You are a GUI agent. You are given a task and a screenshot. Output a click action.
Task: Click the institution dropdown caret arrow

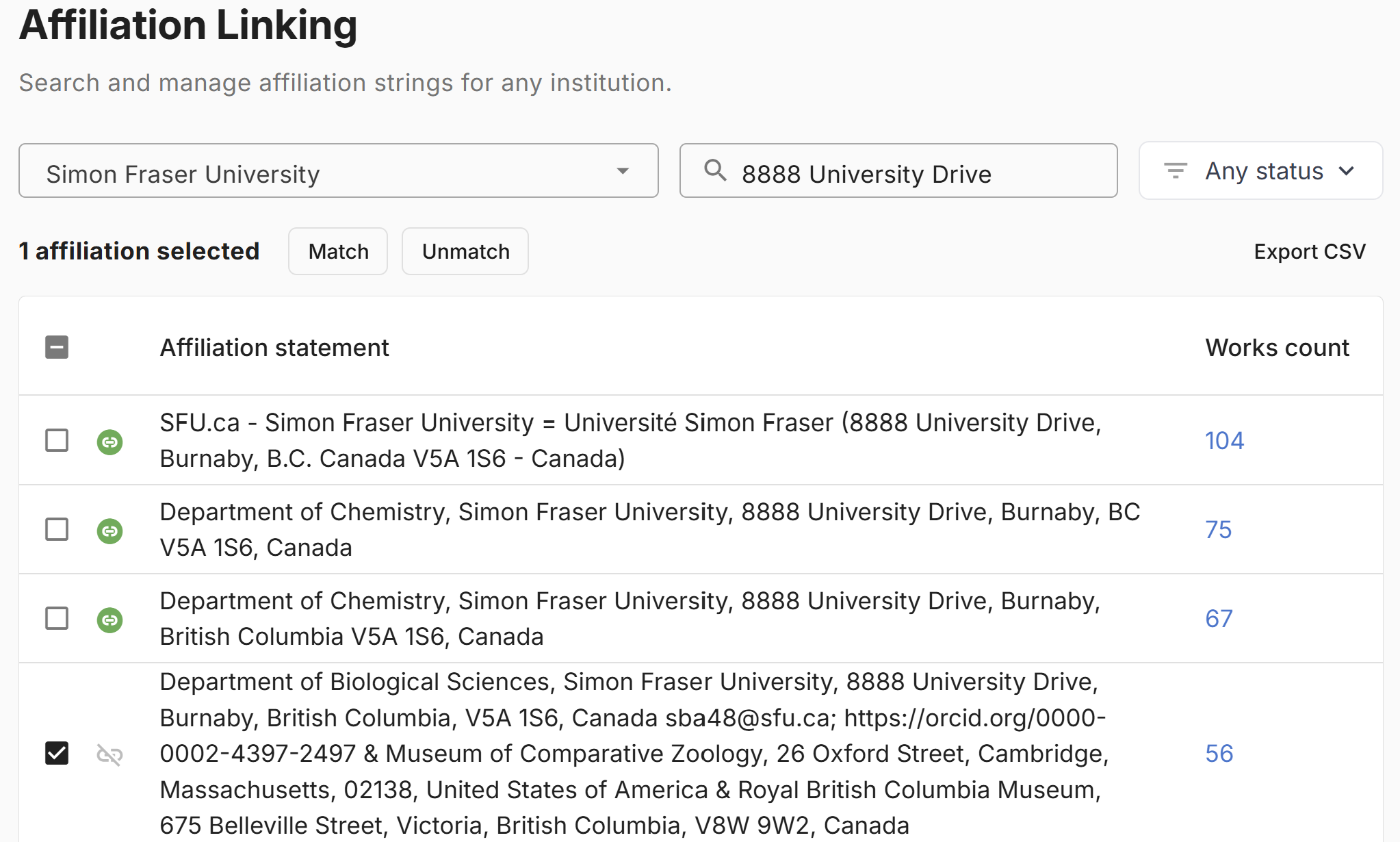click(623, 170)
